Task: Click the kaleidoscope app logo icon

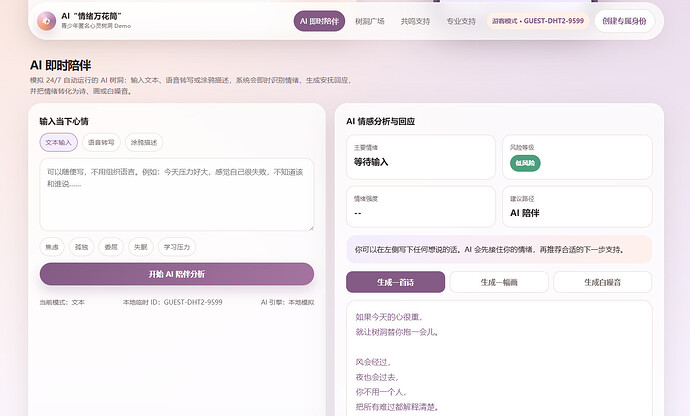Action: [x=46, y=21]
